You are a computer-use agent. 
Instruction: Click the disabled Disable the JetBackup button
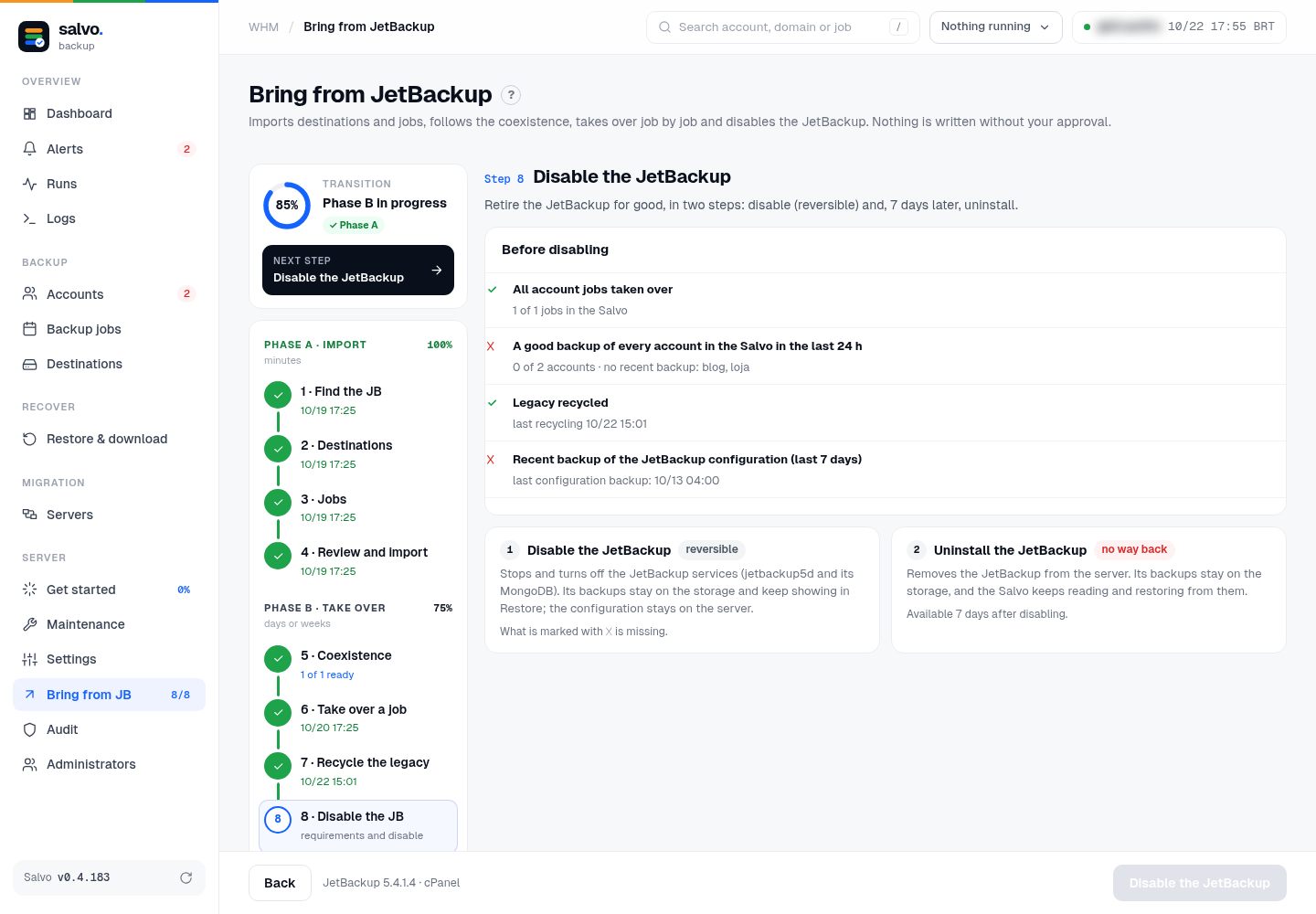click(x=1199, y=883)
